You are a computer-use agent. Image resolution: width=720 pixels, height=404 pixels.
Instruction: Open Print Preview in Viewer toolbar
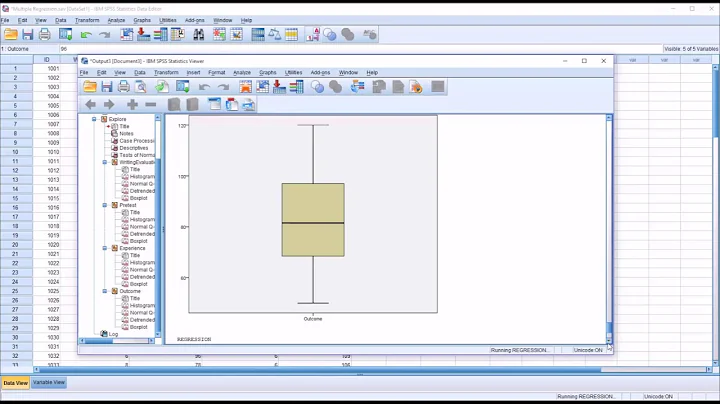(x=141, y=87)
